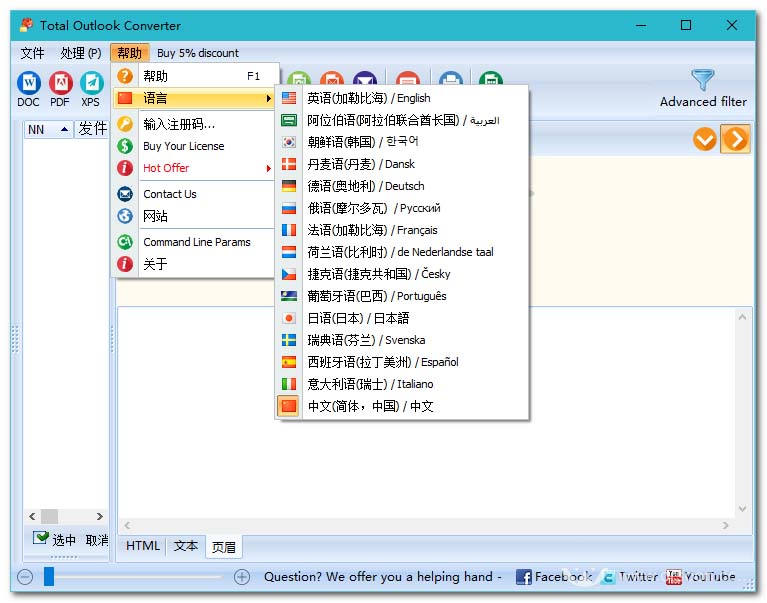
Task: Select Français language option
Action: [402, 230]
